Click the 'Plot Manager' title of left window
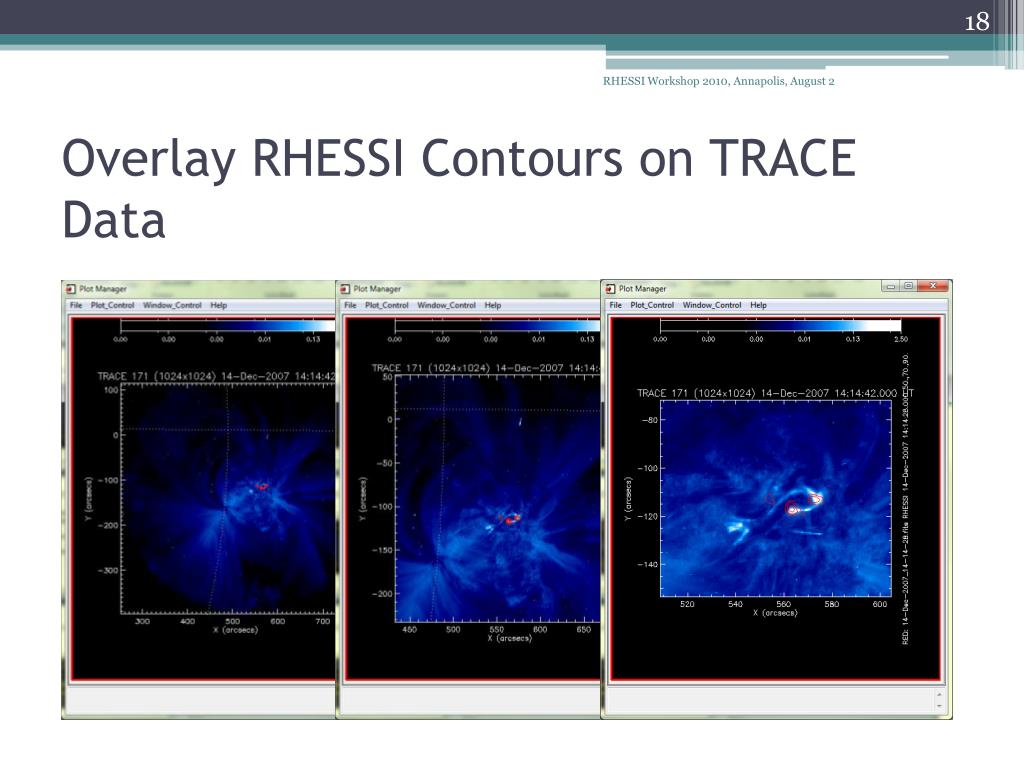 103,289
